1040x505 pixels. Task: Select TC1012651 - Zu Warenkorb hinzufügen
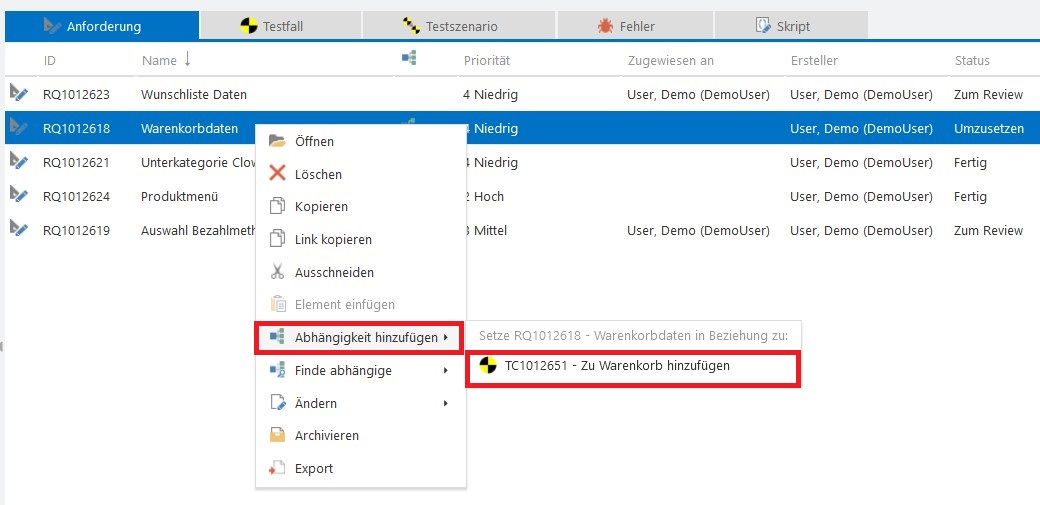point(617,366)
